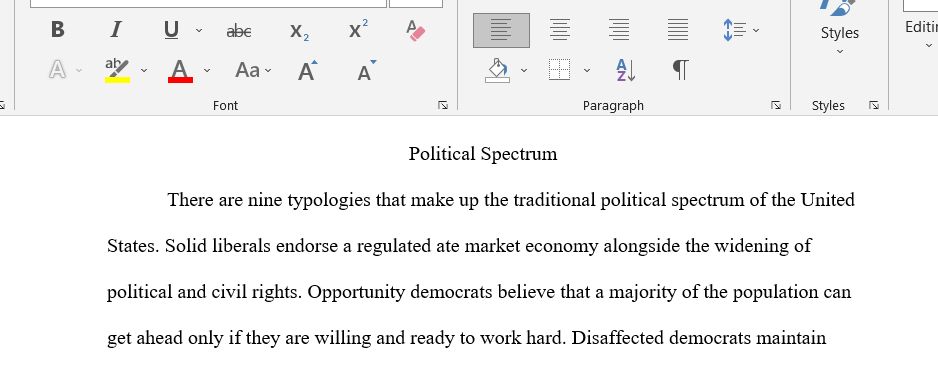The height and width of the screenshot is (368, 938).
Task: Toggle Superscript formatting
Action: (x=358, y=29)
